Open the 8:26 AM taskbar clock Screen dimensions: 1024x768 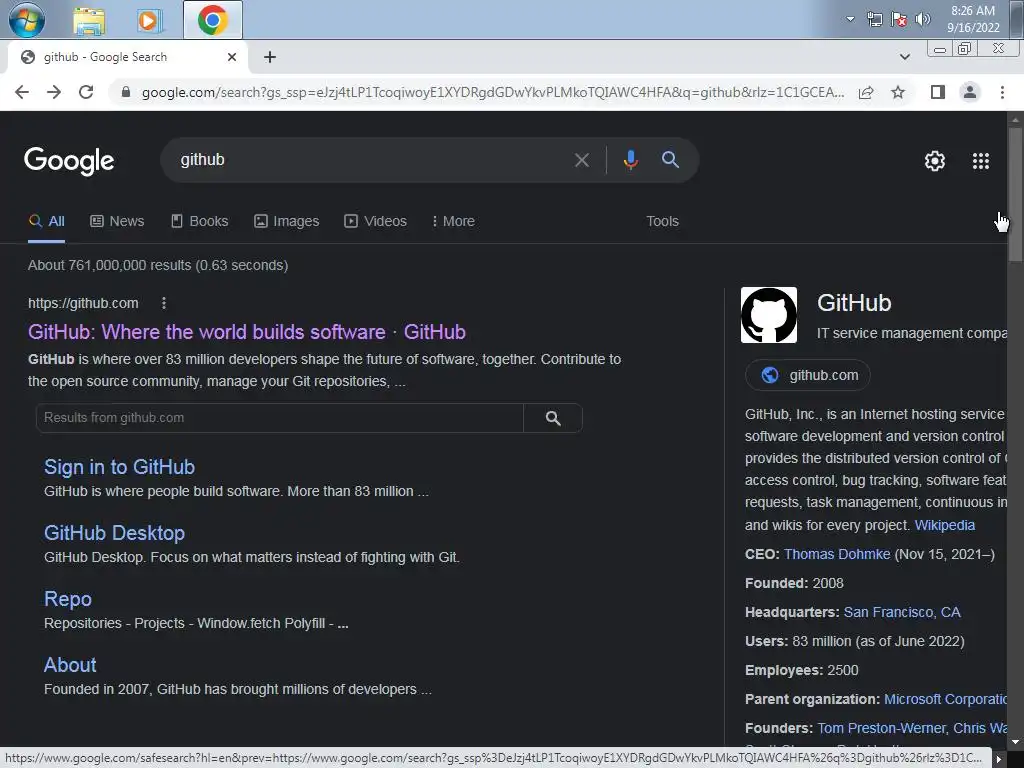[x=972, y=19]
